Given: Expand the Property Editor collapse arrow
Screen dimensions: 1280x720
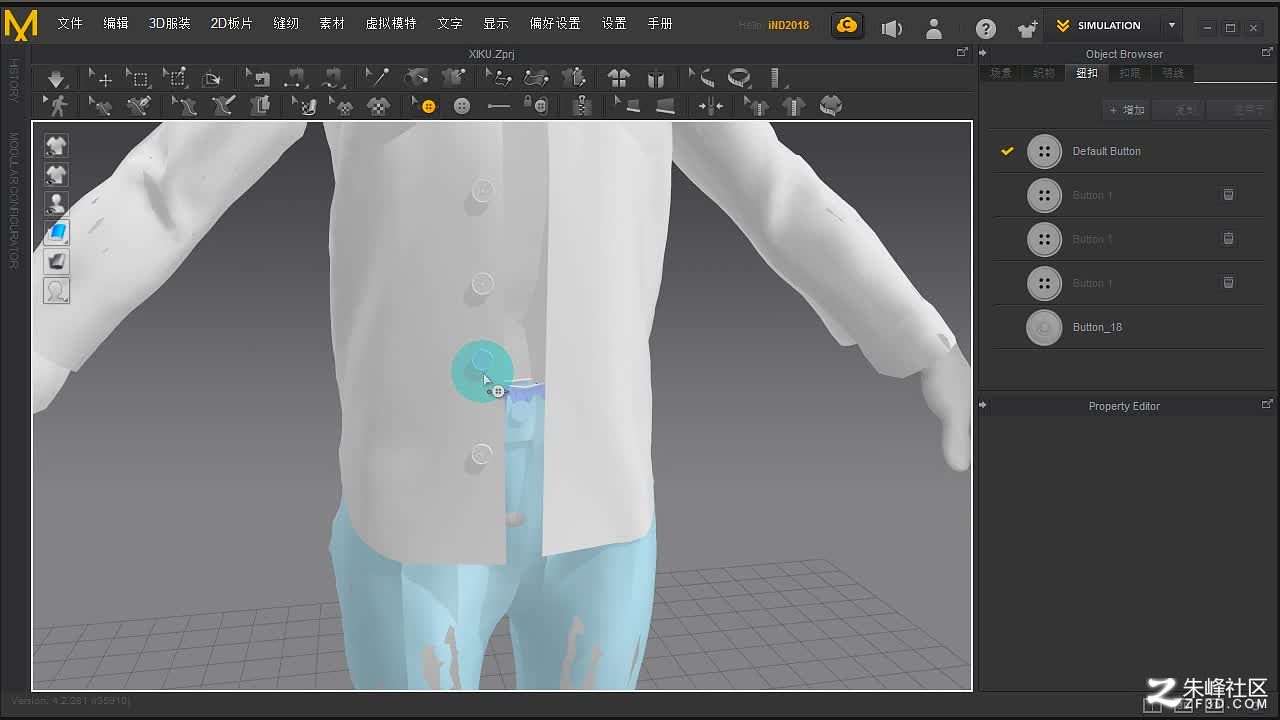Looking at the screenshot, I should point(983,406).
